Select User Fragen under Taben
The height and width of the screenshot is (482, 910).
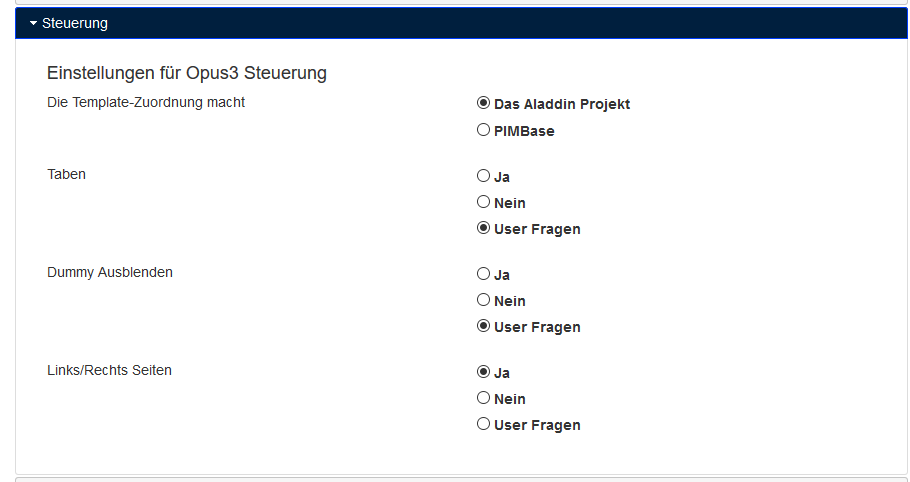tap(484, 228)
